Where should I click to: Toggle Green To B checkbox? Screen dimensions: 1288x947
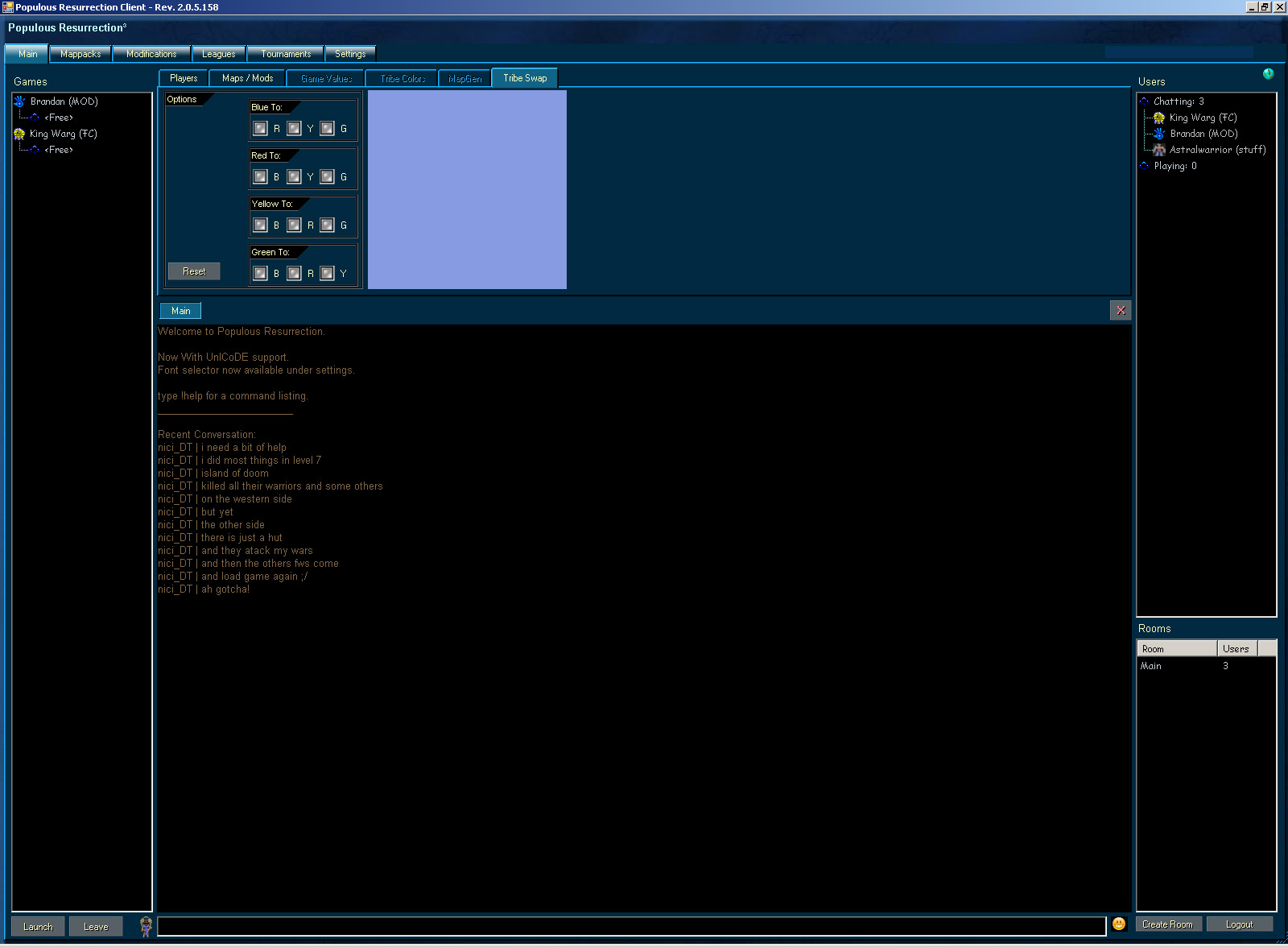tap(261, 273)
